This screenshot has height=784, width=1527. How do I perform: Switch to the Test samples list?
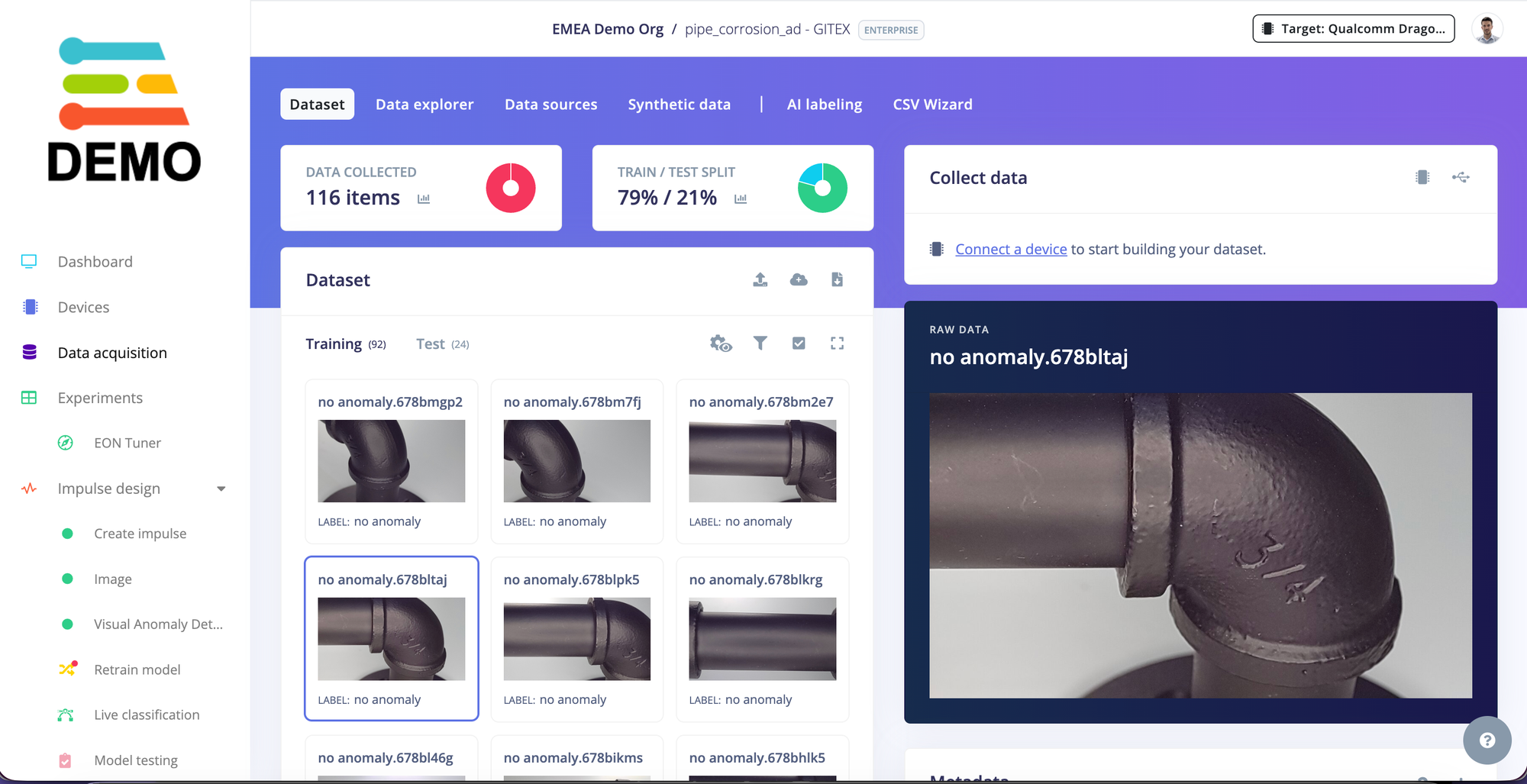pyautogui.click(x=443, y=344)
